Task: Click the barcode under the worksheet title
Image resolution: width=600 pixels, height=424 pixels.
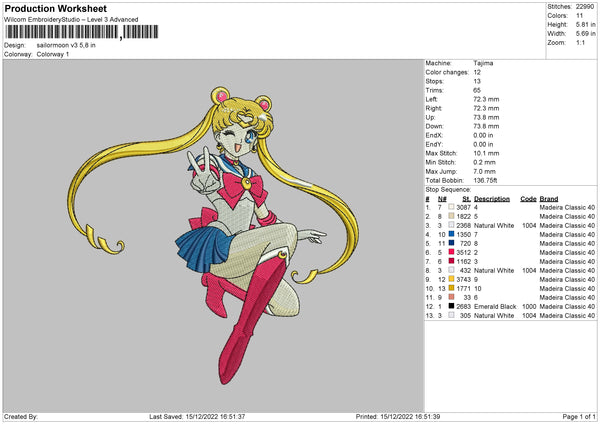Action: coord(61,33)
